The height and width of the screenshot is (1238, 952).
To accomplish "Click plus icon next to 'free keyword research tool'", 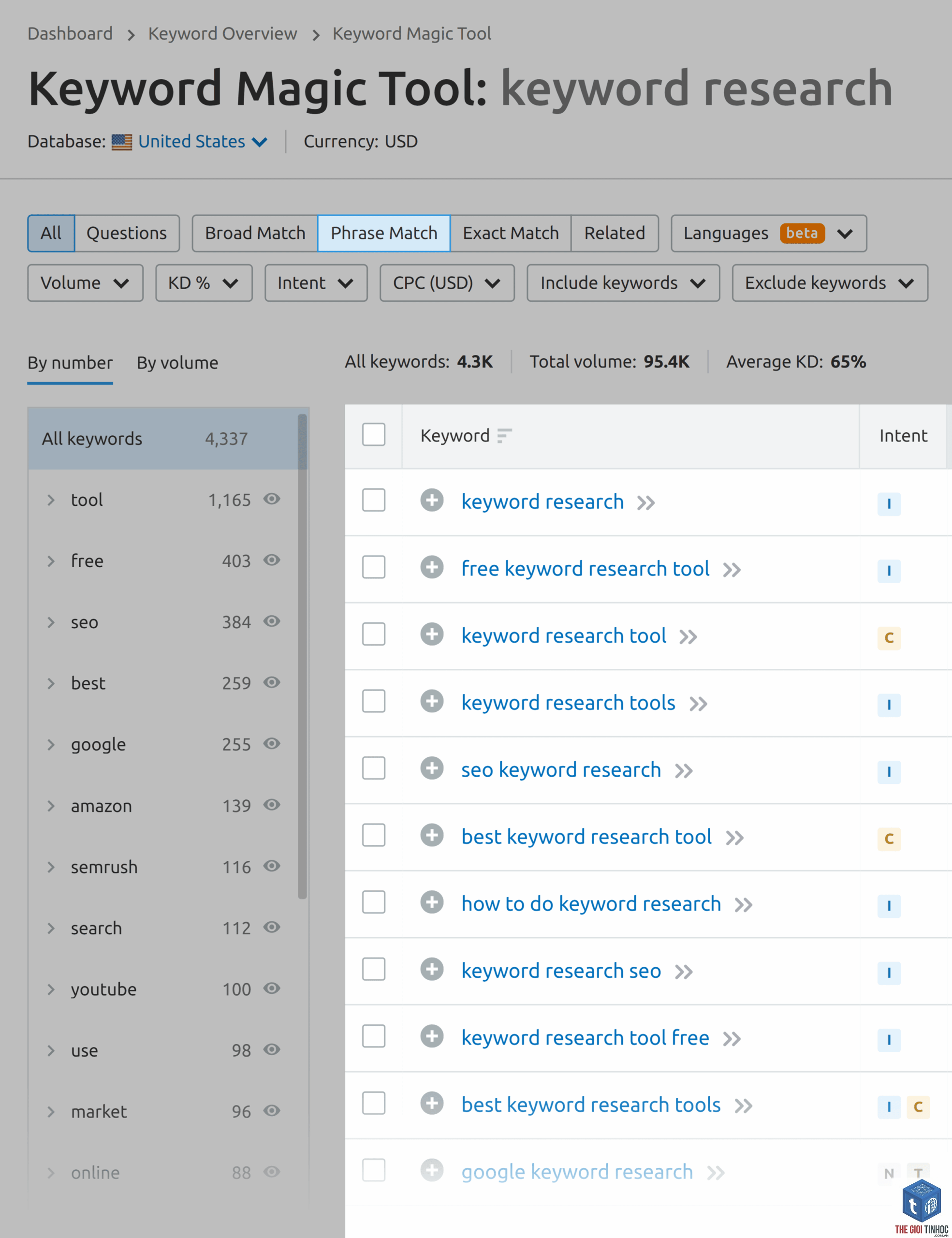I will coord(432,567).
